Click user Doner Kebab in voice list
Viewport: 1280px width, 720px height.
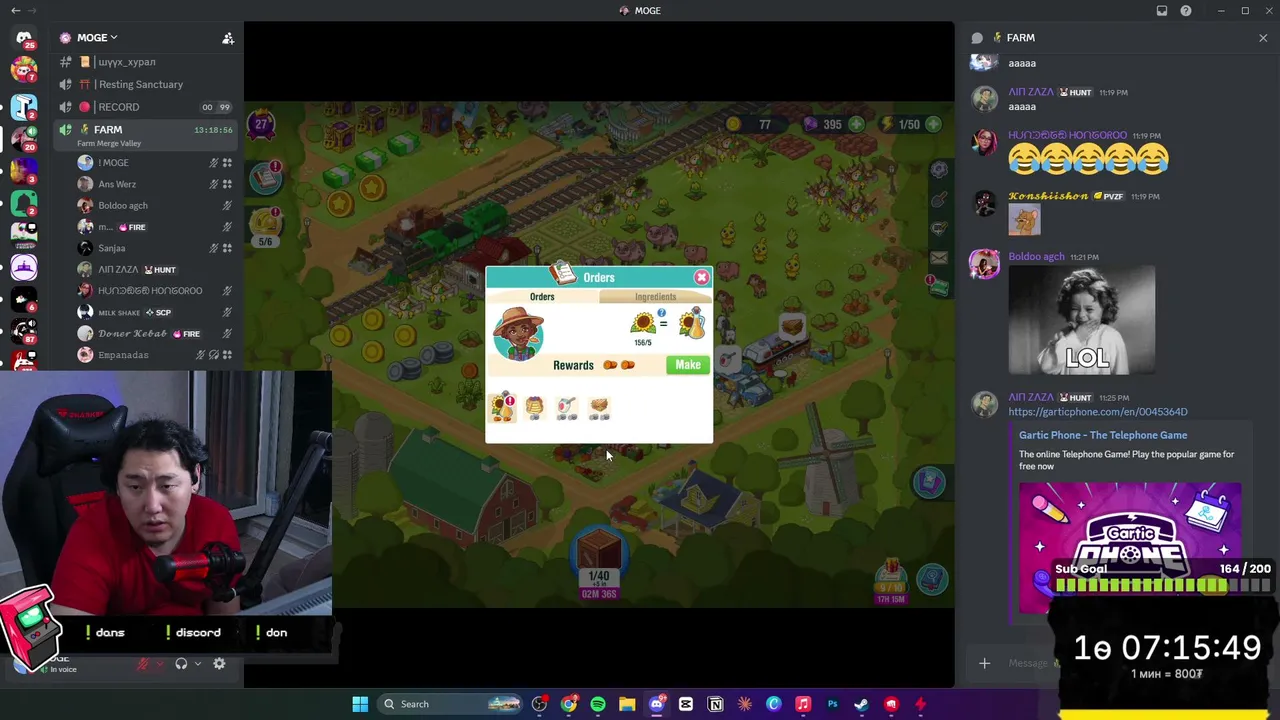(x=132, y=333)
